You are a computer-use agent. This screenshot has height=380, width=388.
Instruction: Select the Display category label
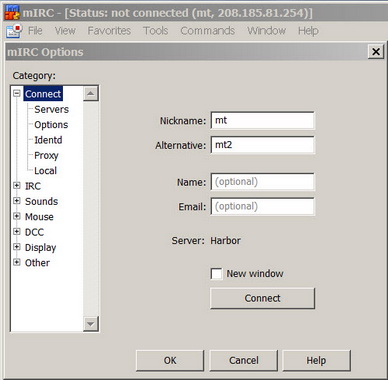click(x=40, y=248)
